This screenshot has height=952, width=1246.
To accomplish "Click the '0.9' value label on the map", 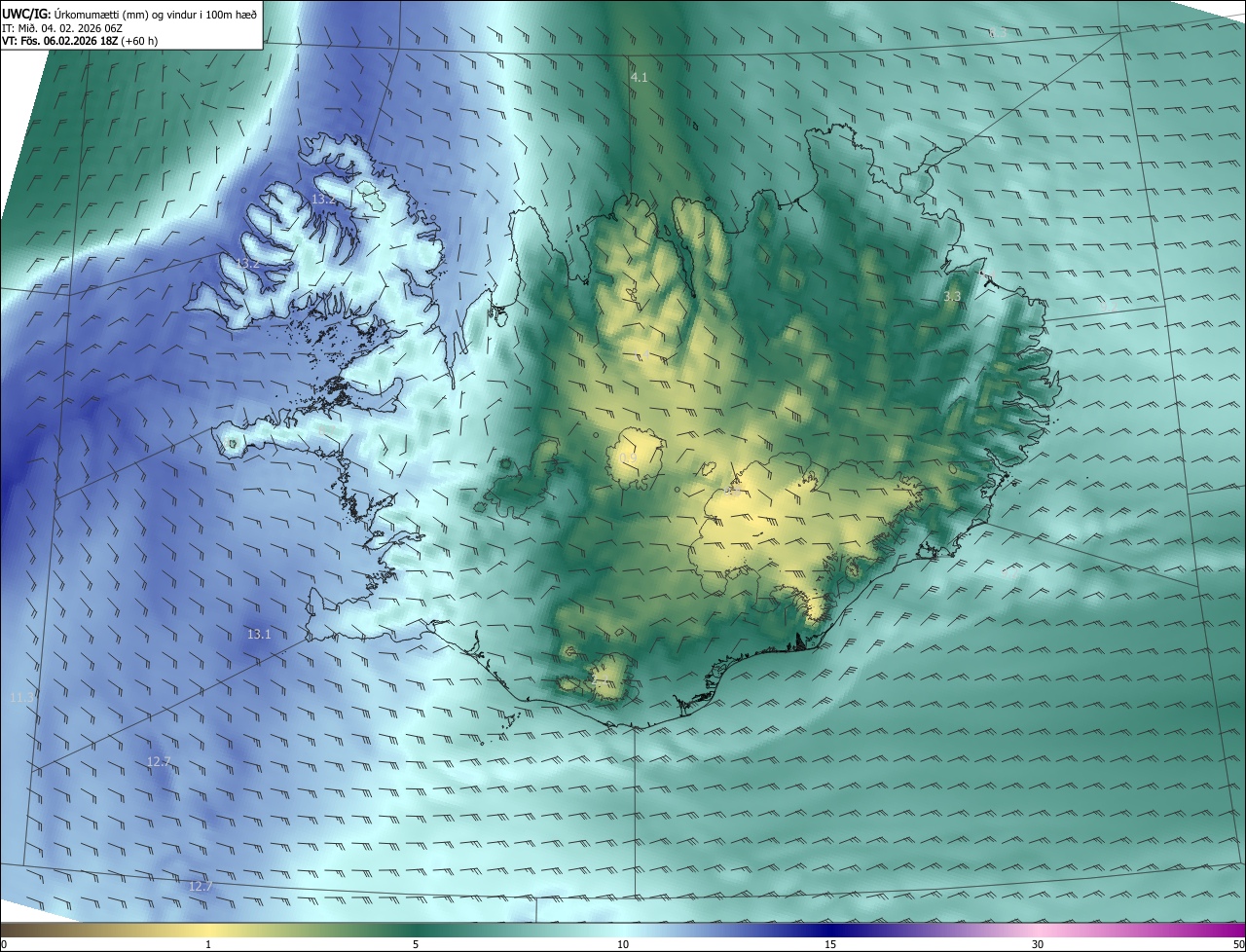I will [628, 458].
